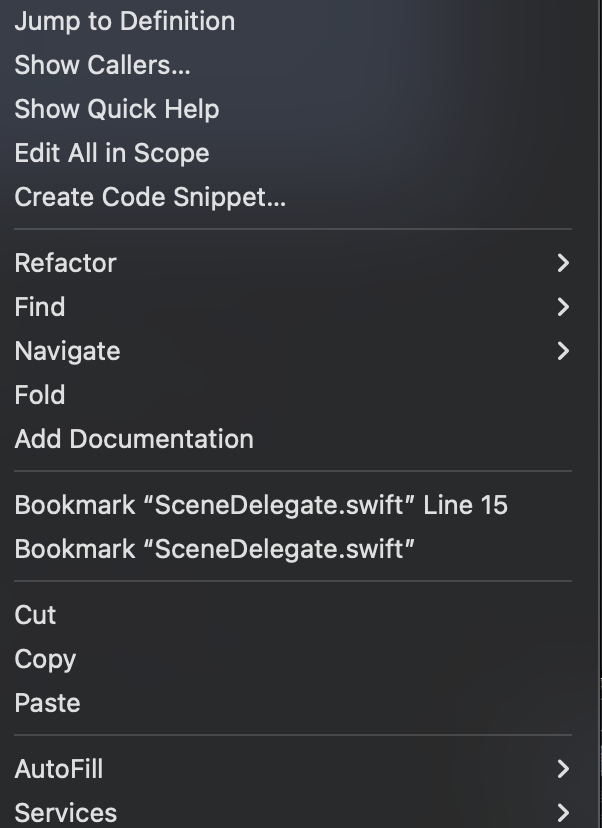Expand the Refactor submenu
The height and width of the screenshot is (828, 602).
(66, 263)
